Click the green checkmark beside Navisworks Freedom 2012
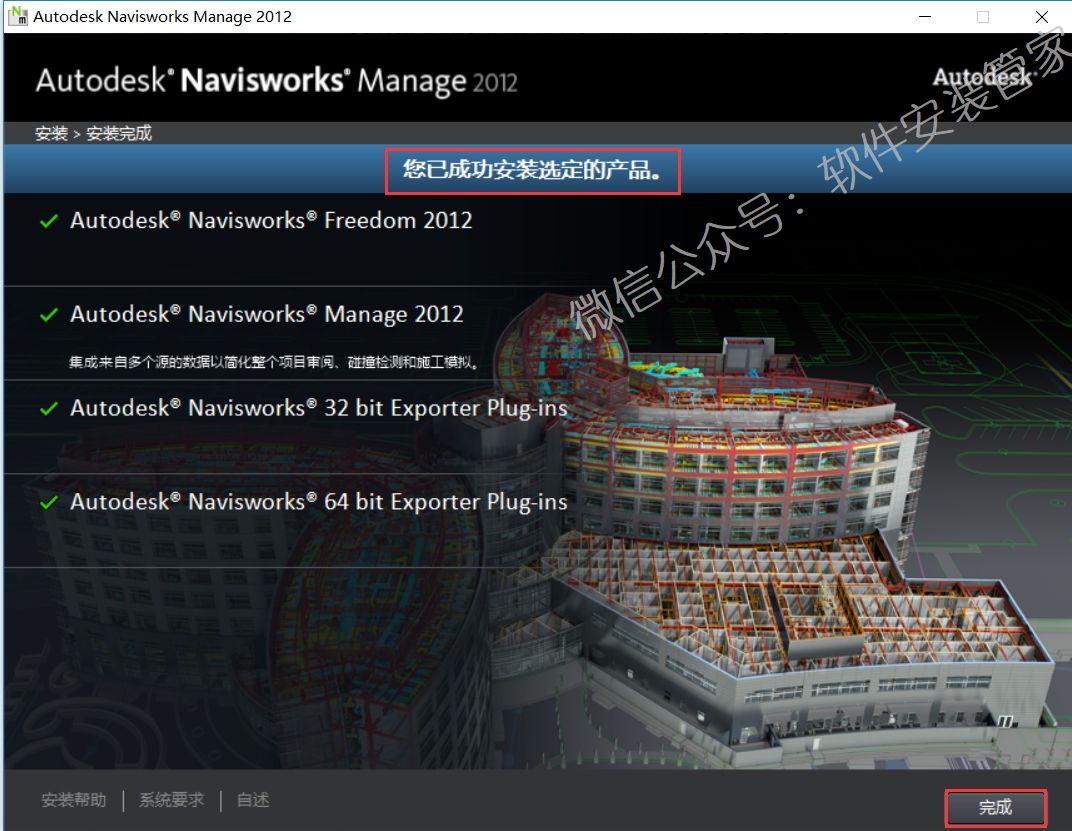Screen dimensions: 1072x831 click(x=48, y=222)
